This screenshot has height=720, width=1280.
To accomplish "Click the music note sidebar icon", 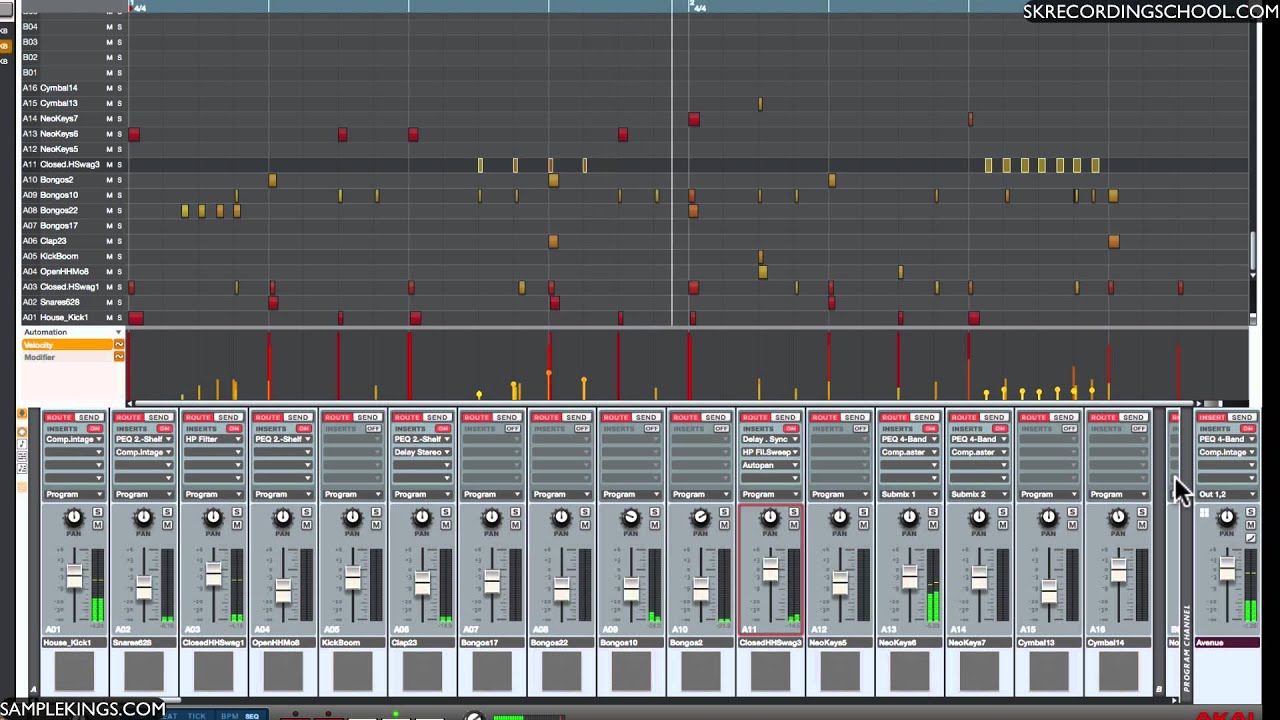I will pos(22,444).
